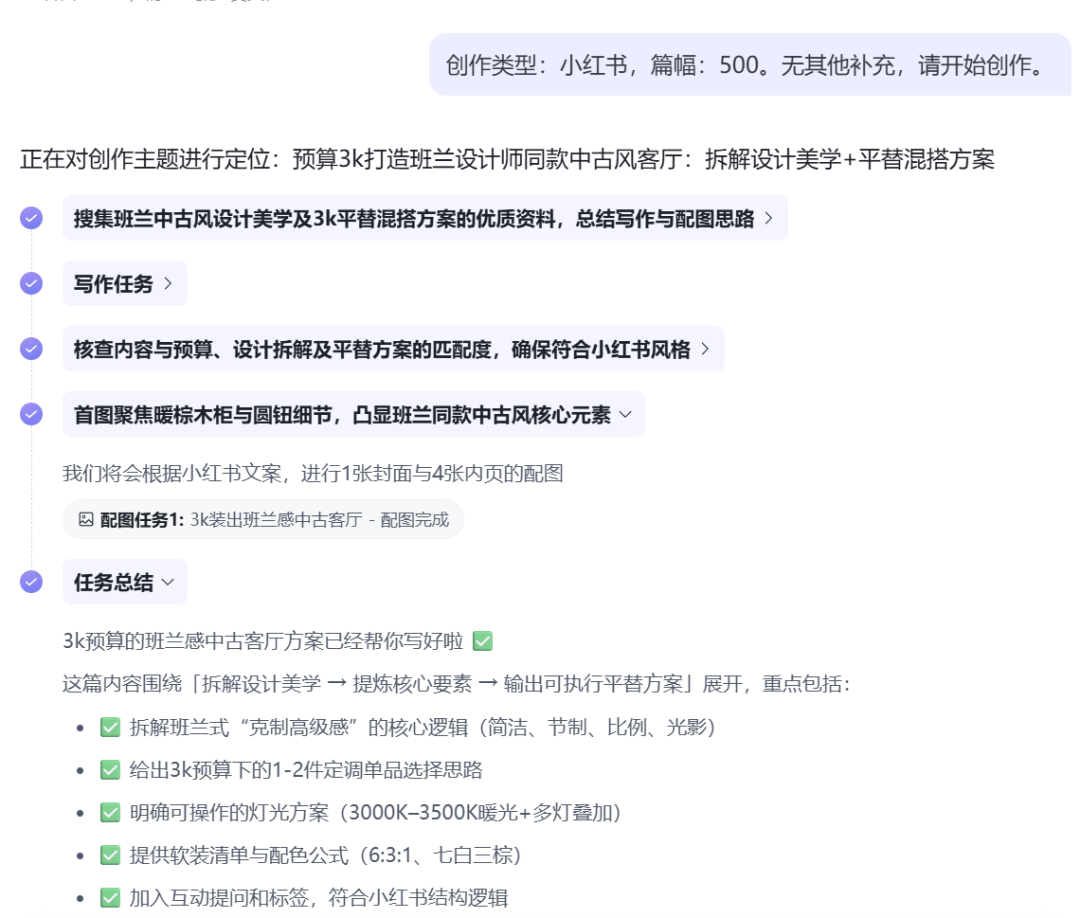Image resolution: width=1080 pixels, height=918 pixels.
Task: Click the checkmark icon beside 写作任务
Action: click(31, 283)
